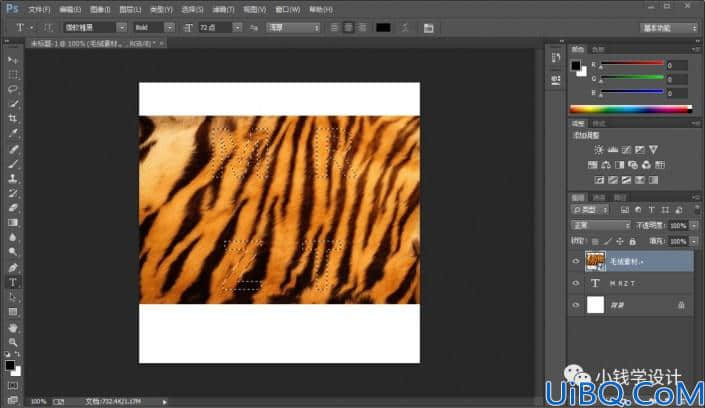
Task: Select the Pen tool
Action: click(13, 268)
